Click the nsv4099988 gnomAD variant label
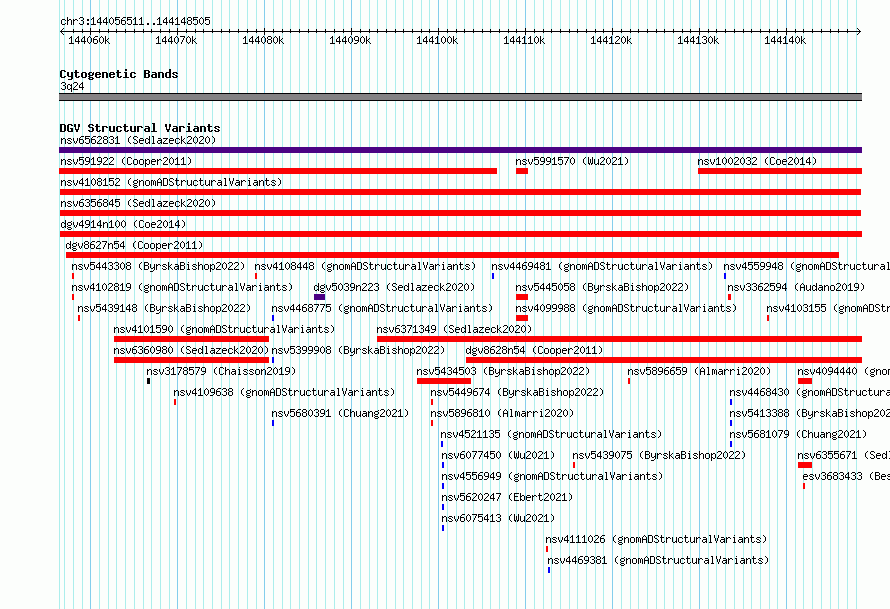This screenshot has width=890, height=609. pos(626,308)
